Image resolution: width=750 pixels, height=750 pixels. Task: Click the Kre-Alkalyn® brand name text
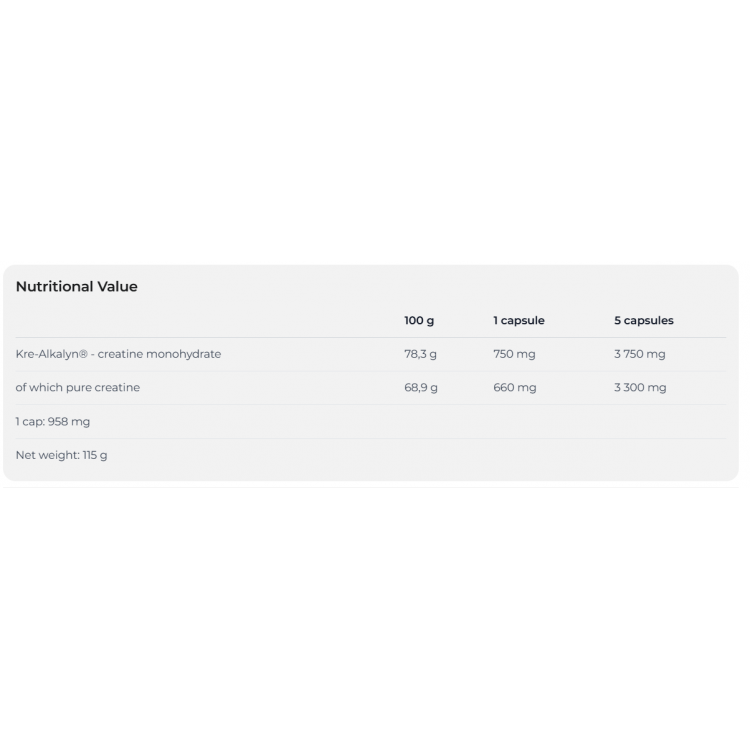[46, 354]
